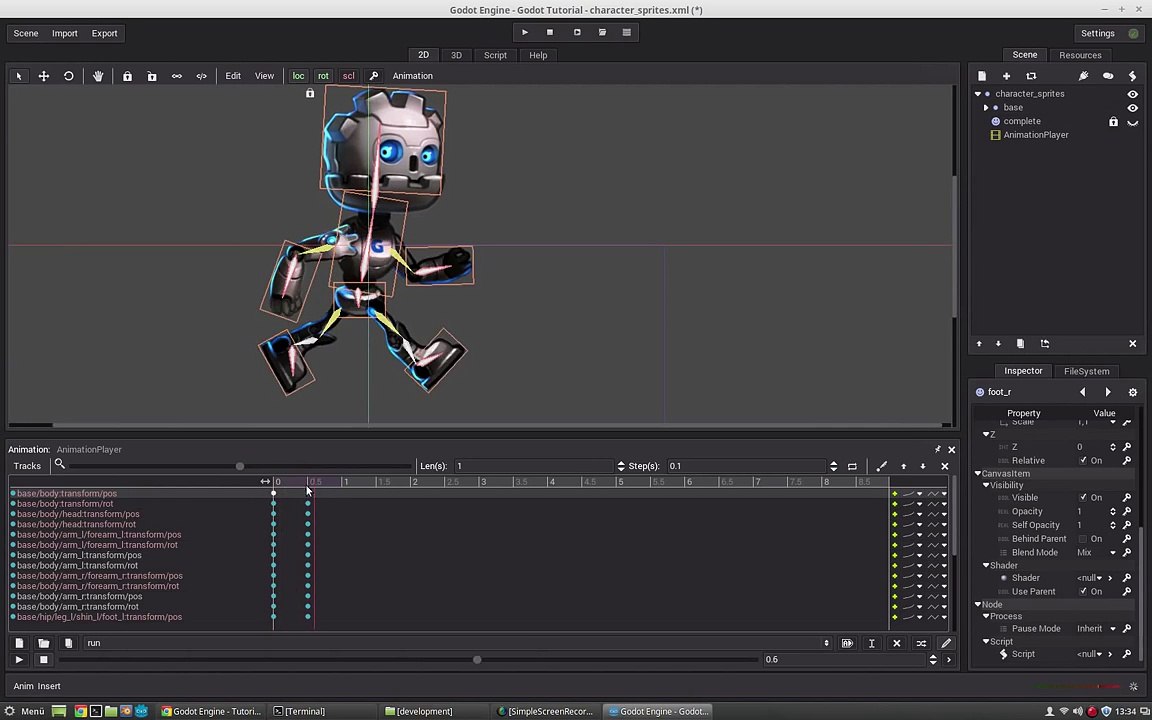Open the signals connection plug icon
1152x720 pixels.
[1083, 76]
